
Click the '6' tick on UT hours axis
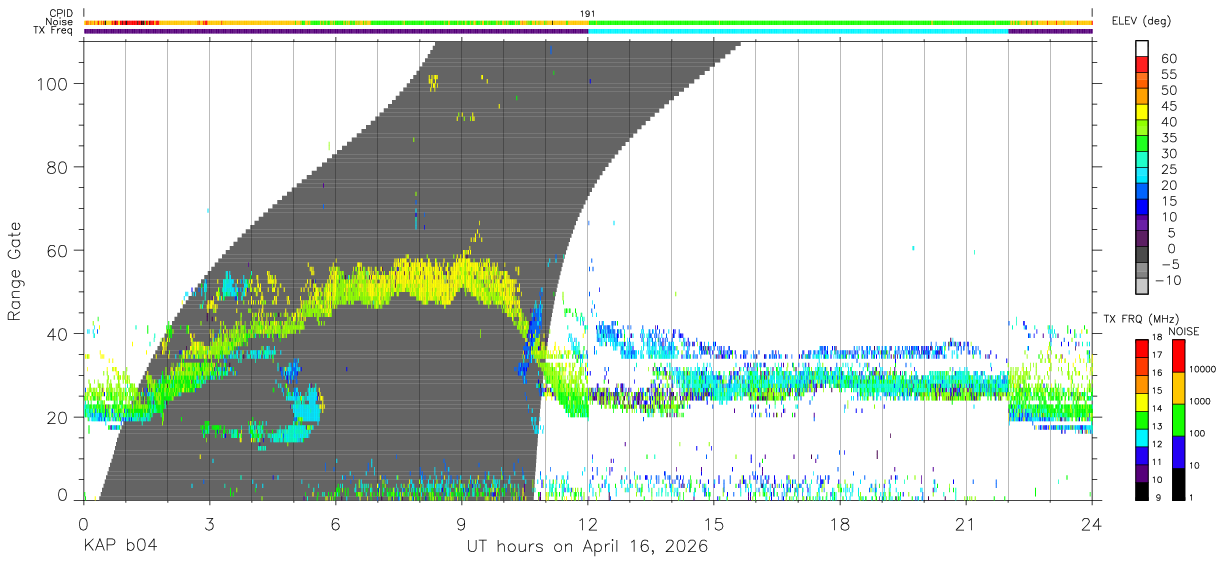[x=336, y=524]
